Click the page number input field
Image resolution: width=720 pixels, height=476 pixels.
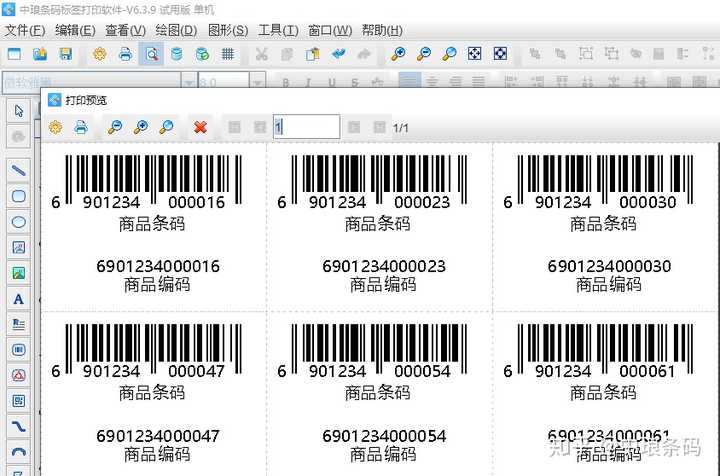click(307, 127)
